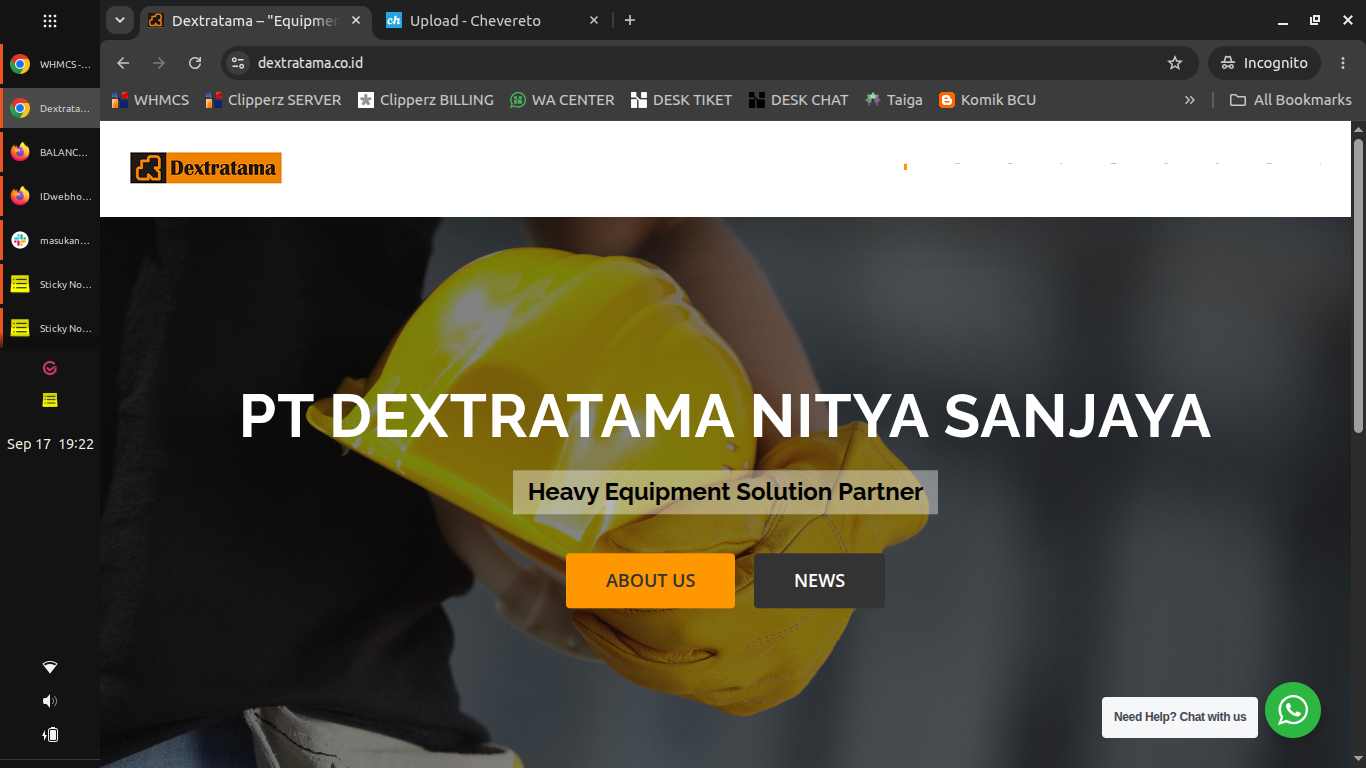Open the Chrome three-dot menu
The image size is (1366, 768).
(1343, 63)
